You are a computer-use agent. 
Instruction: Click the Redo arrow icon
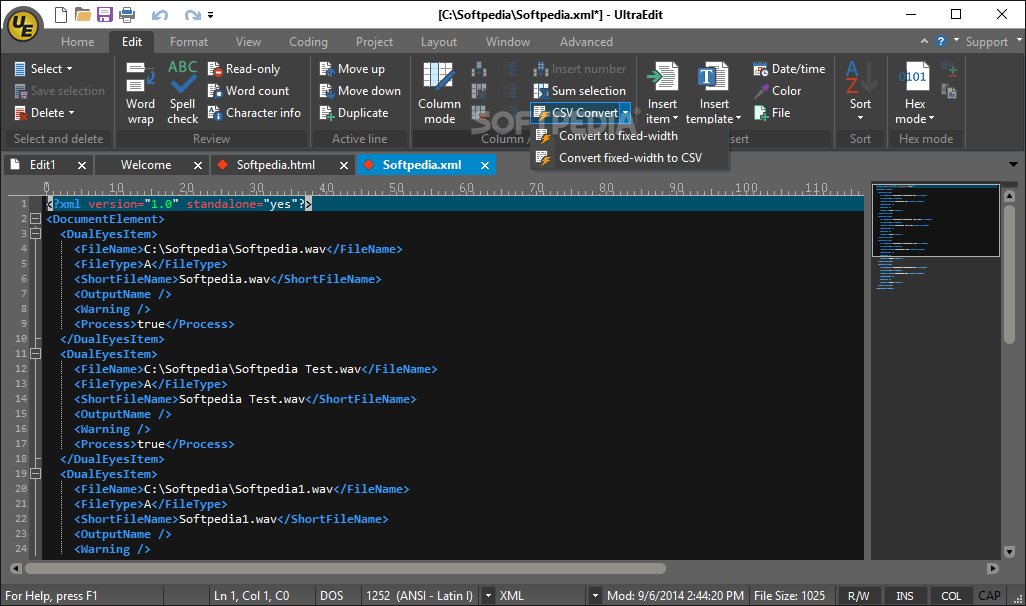click(192, 14)
